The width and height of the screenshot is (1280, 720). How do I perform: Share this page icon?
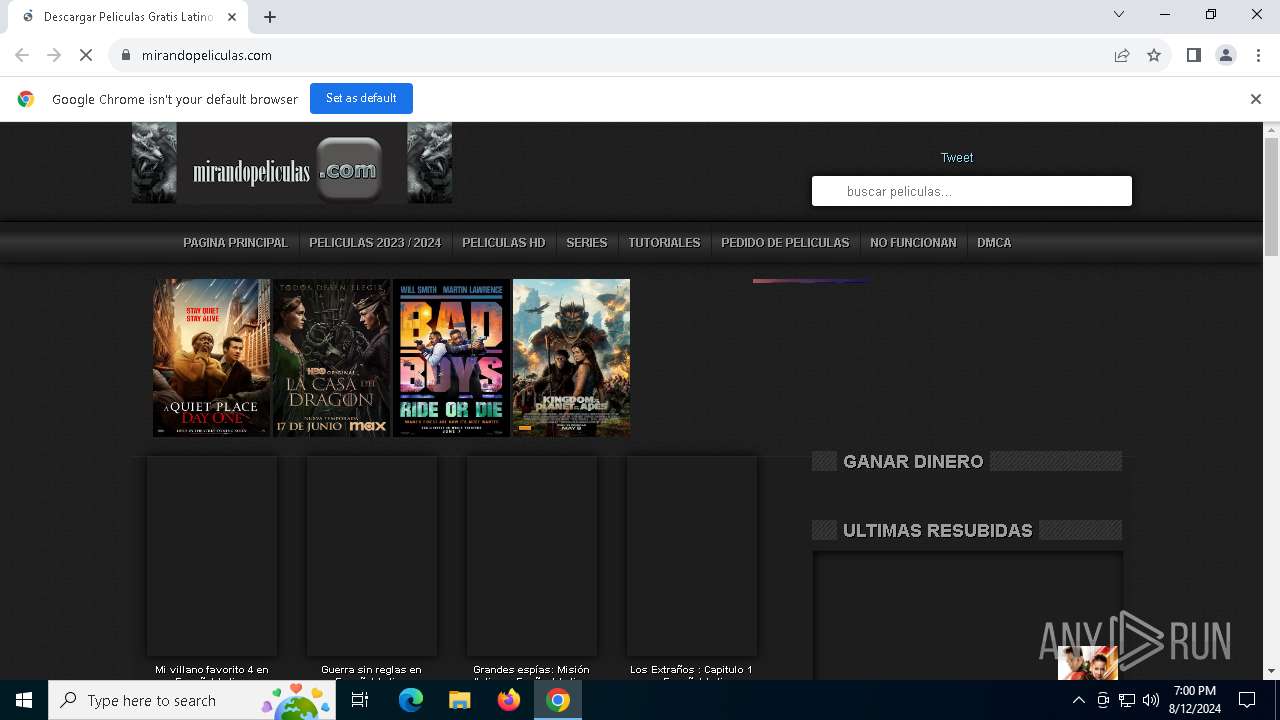click(x=1122, y=55)
